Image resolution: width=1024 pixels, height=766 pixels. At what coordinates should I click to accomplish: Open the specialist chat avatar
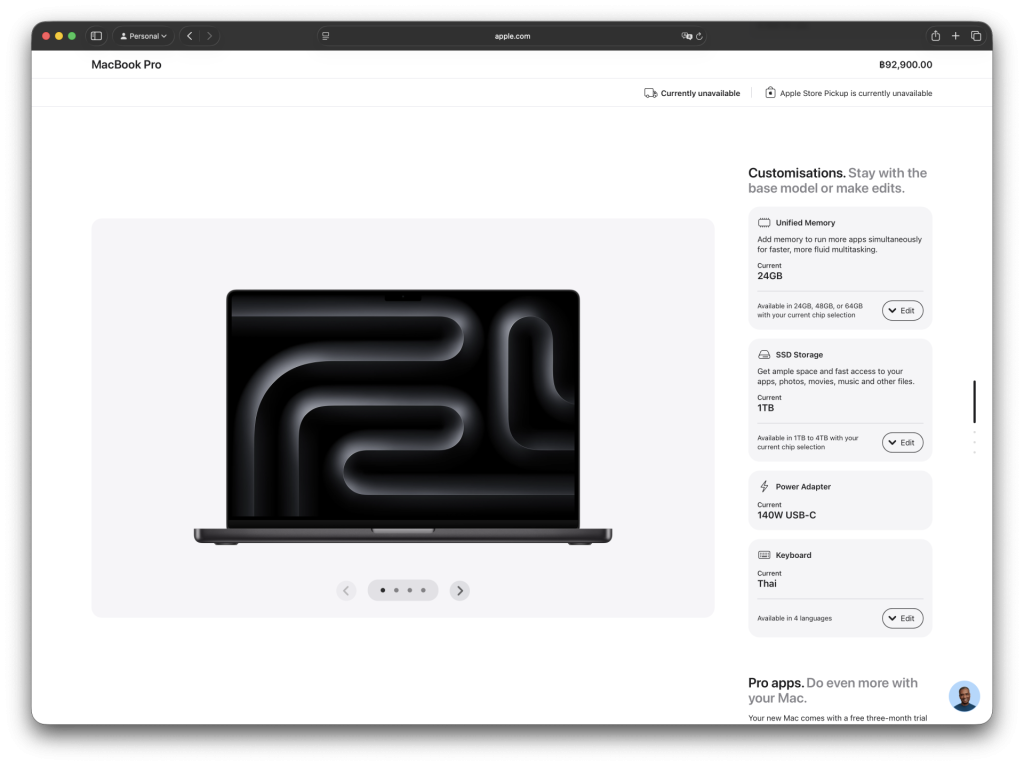964,696
